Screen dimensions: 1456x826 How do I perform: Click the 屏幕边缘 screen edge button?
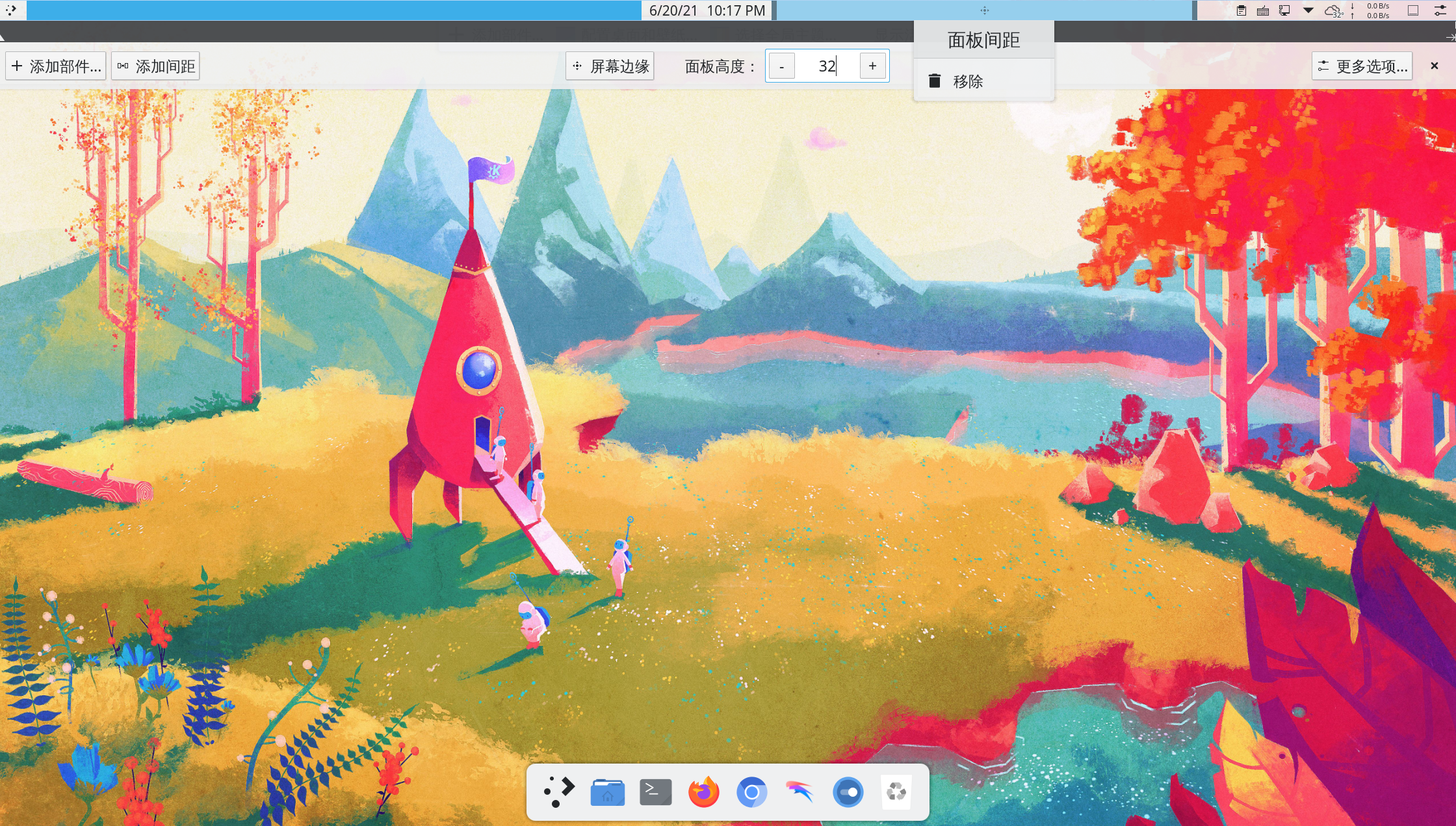coord(610,66)
